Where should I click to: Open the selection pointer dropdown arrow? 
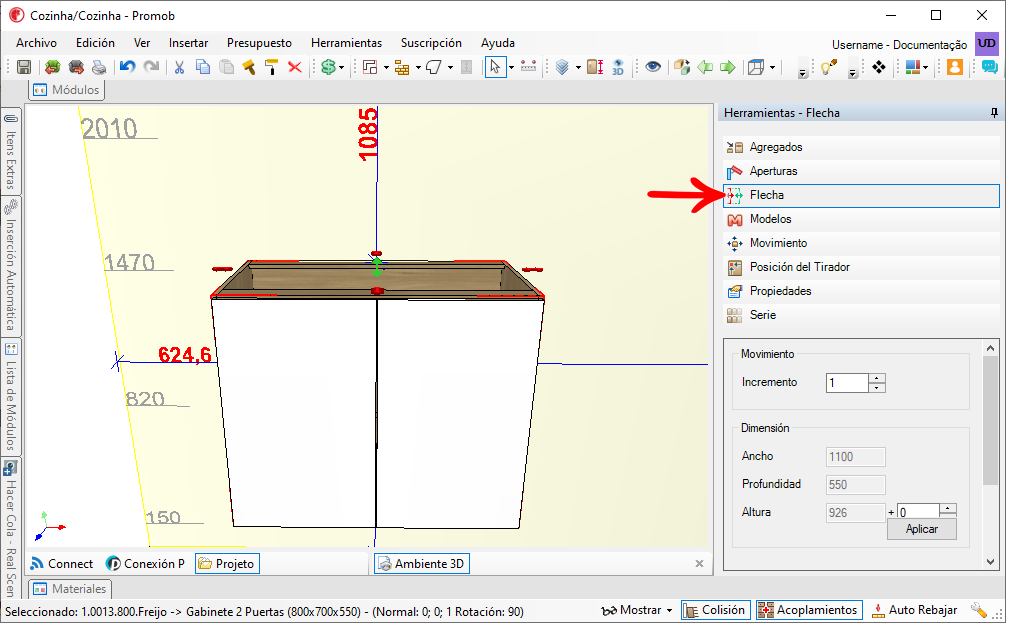pos(511,67)
